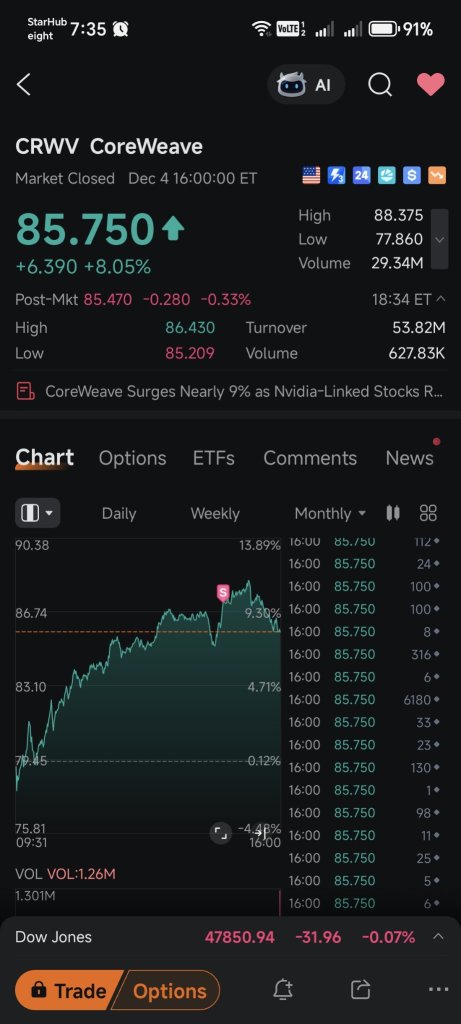Image resolution: width=461 pixels, height=1024 pixels.
Task: Tap the orange Trade button
Action: pyautogui.click(x=69, y=991)
